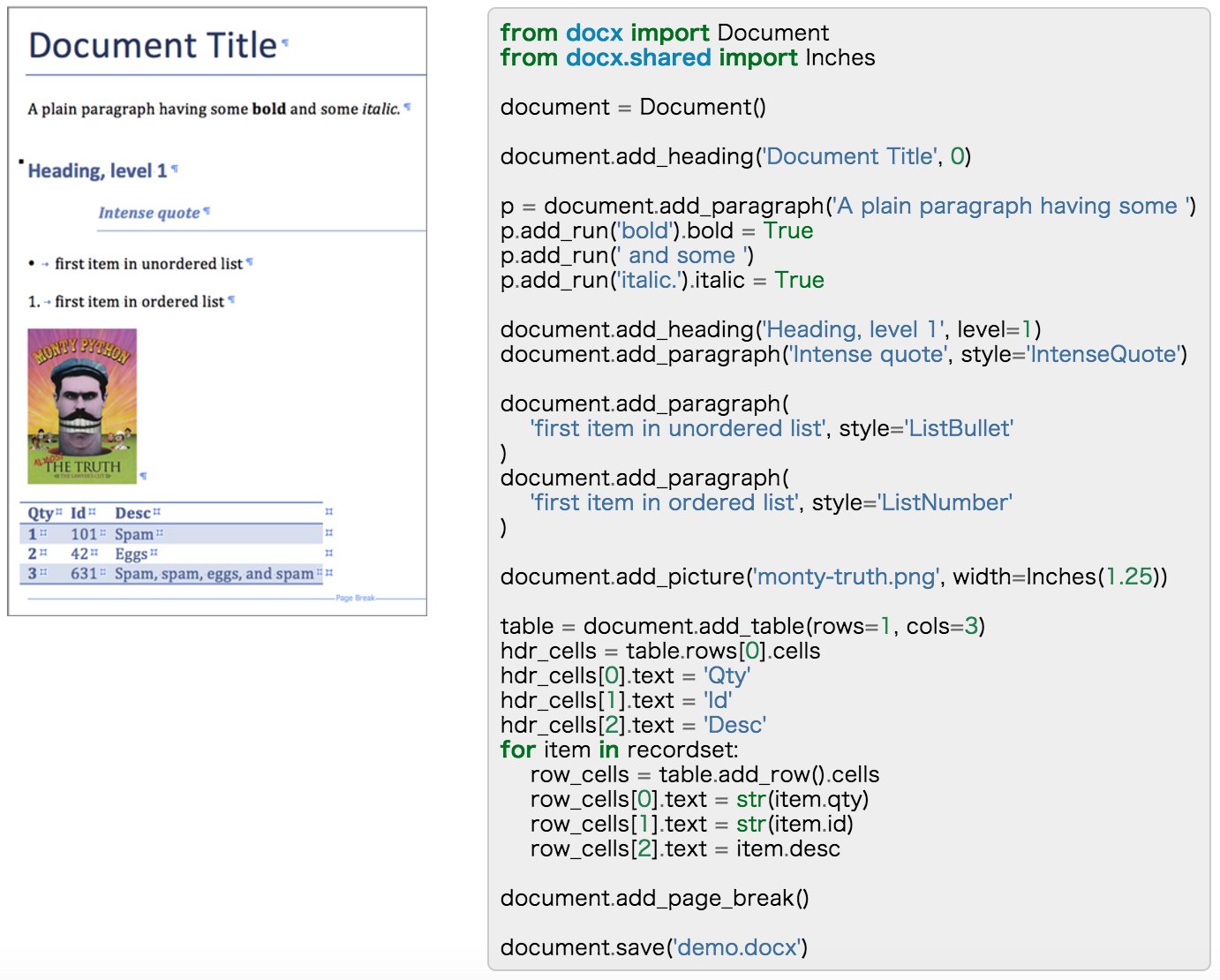Click the 'Page Break' marker line
This screenshot has height=980, width=1220.
(x=355, y=598)
